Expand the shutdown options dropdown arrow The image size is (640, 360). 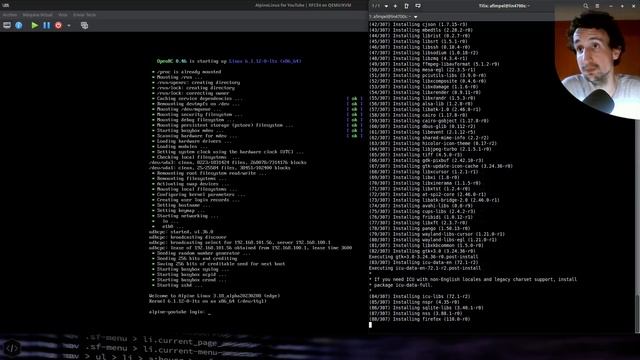click(69, 26)
